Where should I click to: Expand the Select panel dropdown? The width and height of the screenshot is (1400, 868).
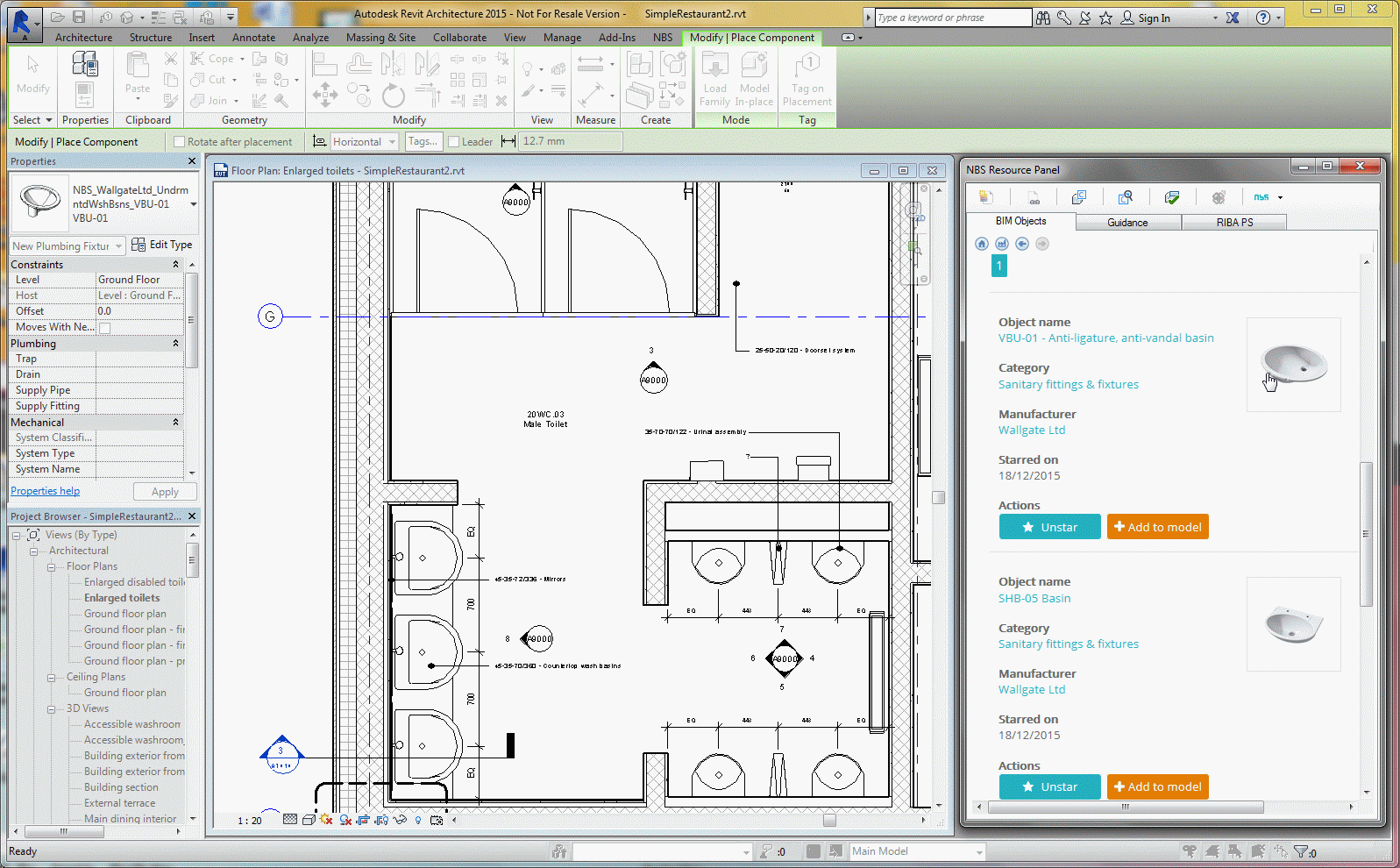[32, 120]
